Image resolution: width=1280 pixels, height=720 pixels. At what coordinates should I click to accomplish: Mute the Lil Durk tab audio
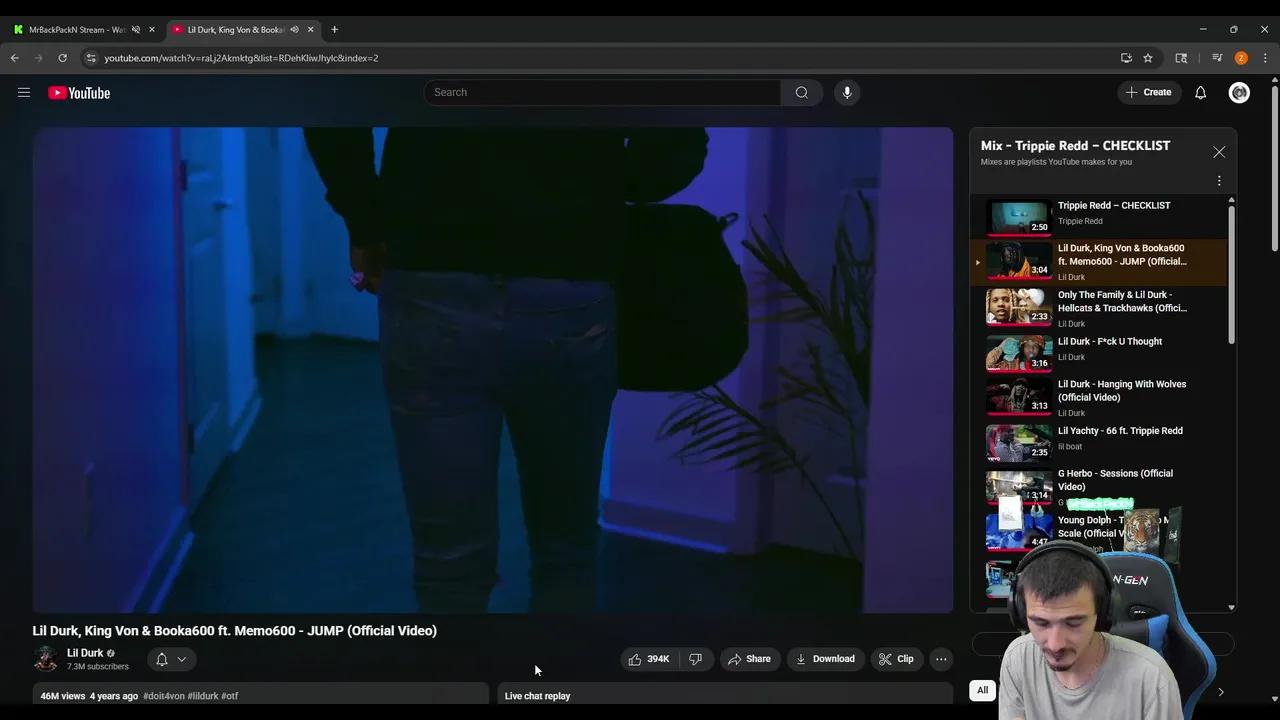(294, 29)
